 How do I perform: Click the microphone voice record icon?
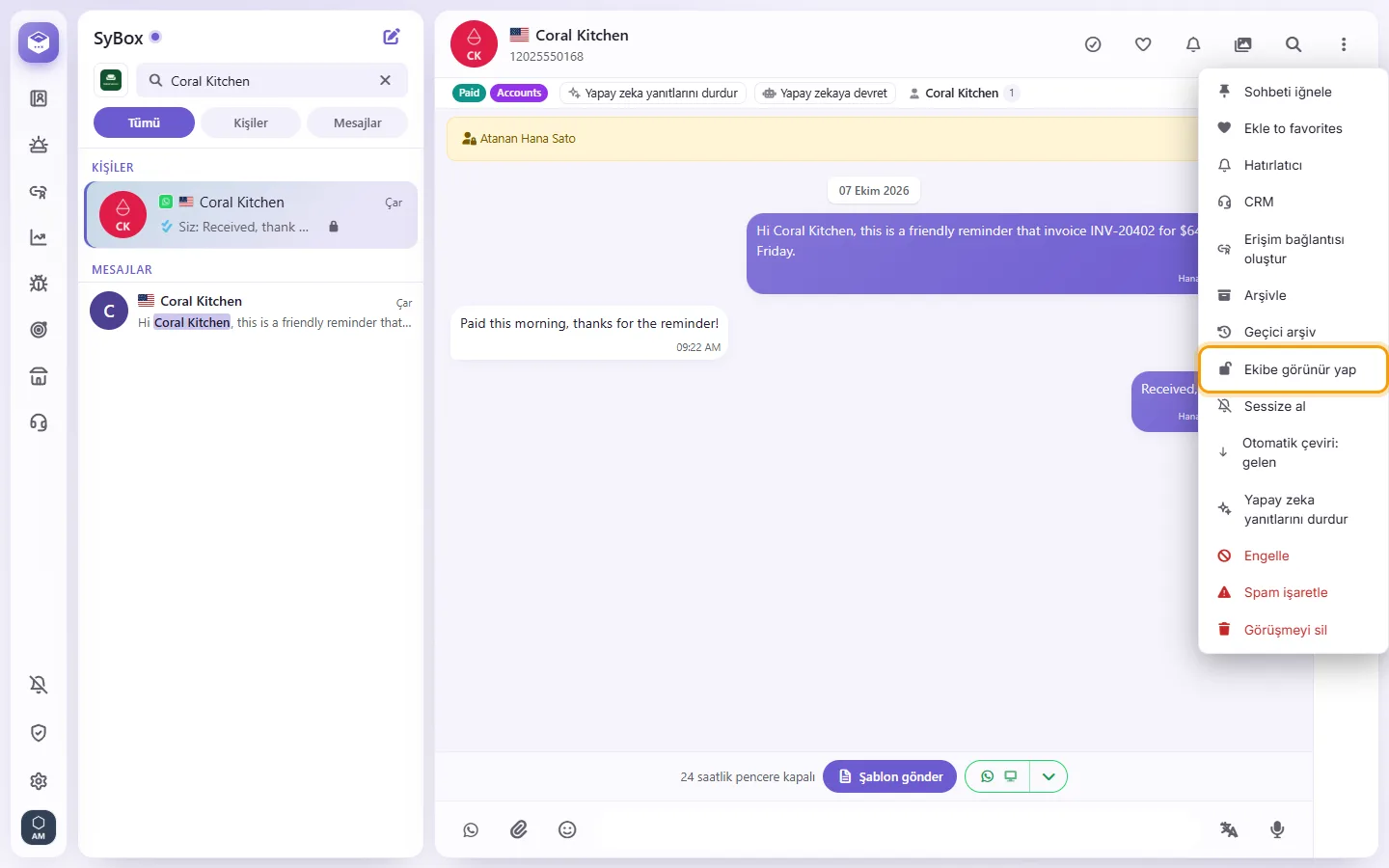(1277, 829)
